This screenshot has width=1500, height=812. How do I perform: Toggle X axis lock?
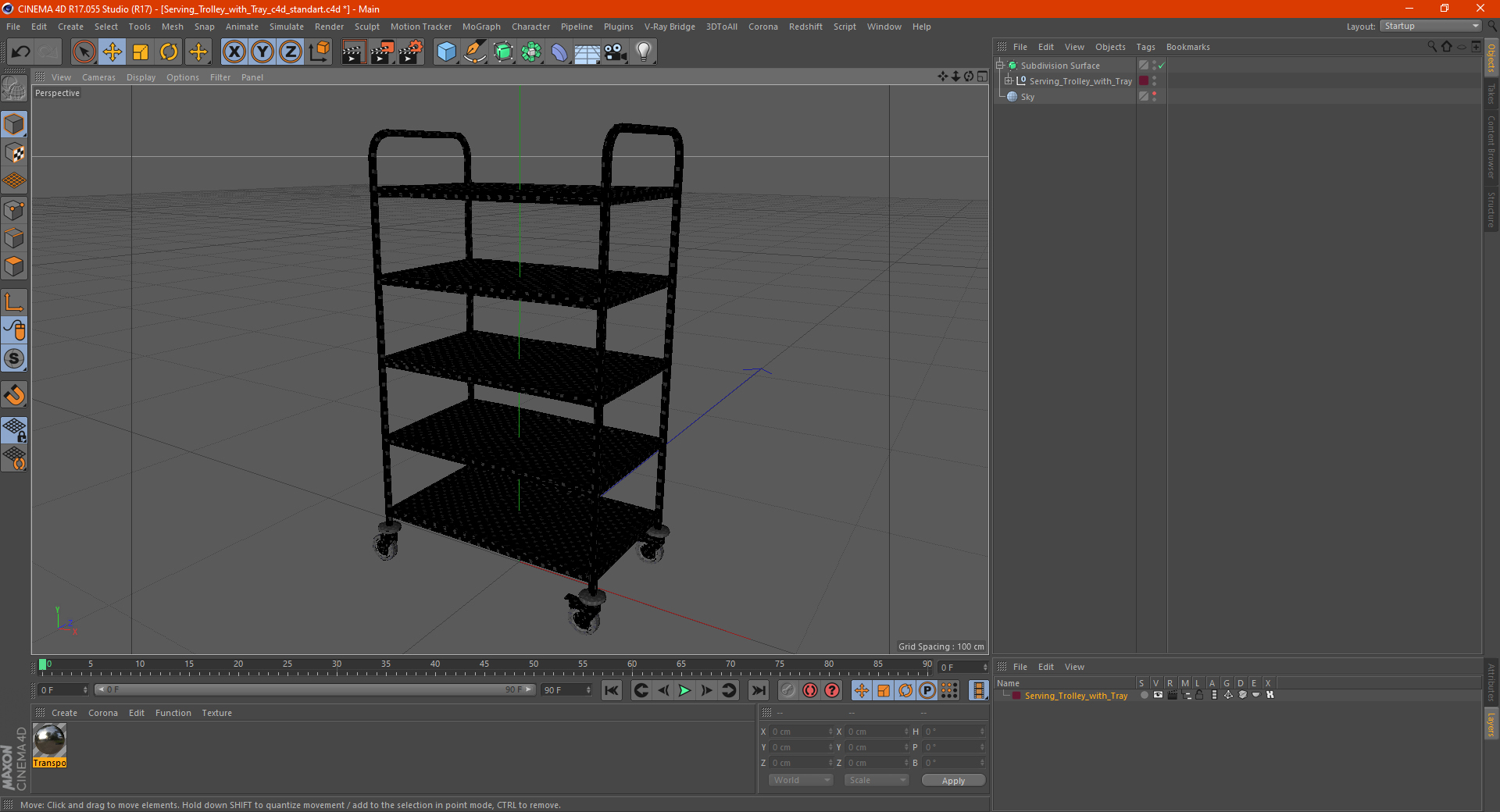234,52
